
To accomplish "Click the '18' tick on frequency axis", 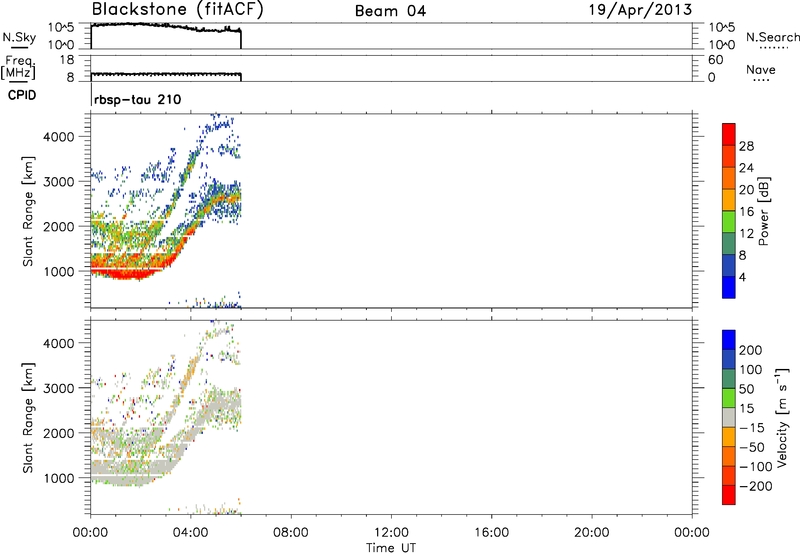I will tap(67, 60).
